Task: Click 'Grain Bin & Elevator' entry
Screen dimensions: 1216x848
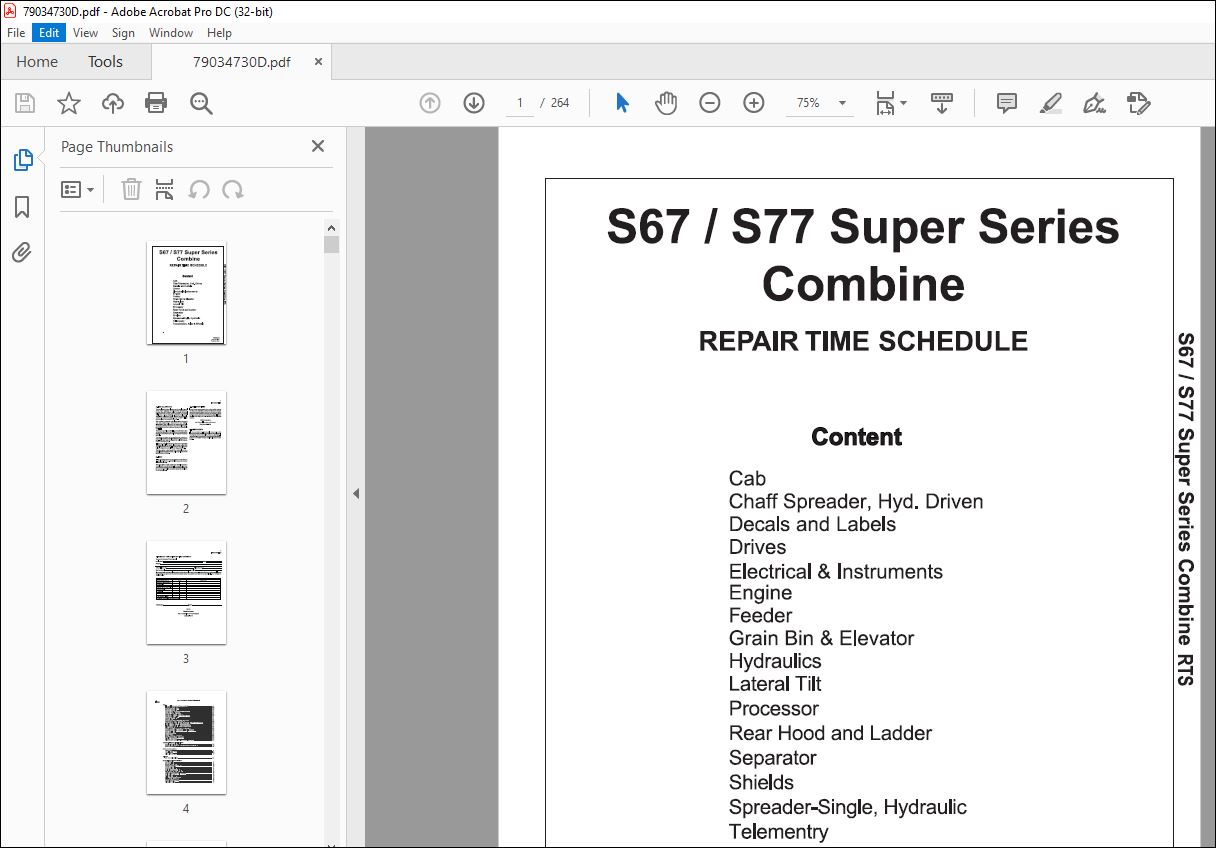Action: click(x=821, y=638)
